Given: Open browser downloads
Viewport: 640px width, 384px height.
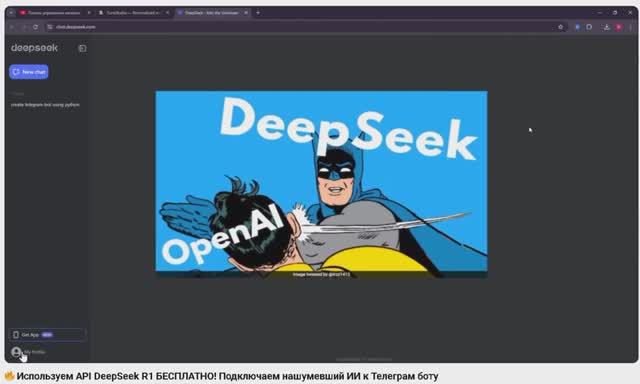Looking at the screenshot, I should (x=607, y=27).
